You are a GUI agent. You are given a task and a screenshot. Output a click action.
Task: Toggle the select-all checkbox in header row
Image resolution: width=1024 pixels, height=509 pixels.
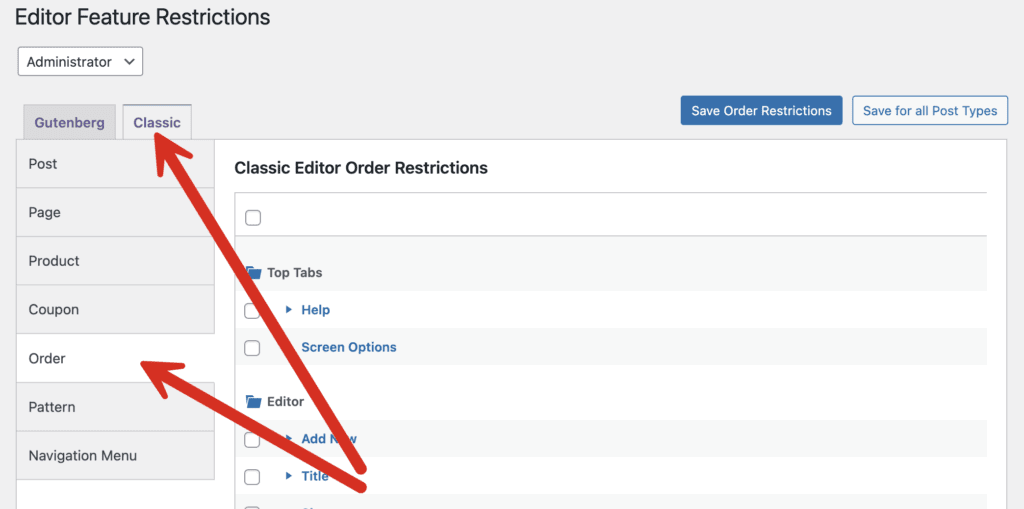(x=253, y=218)
